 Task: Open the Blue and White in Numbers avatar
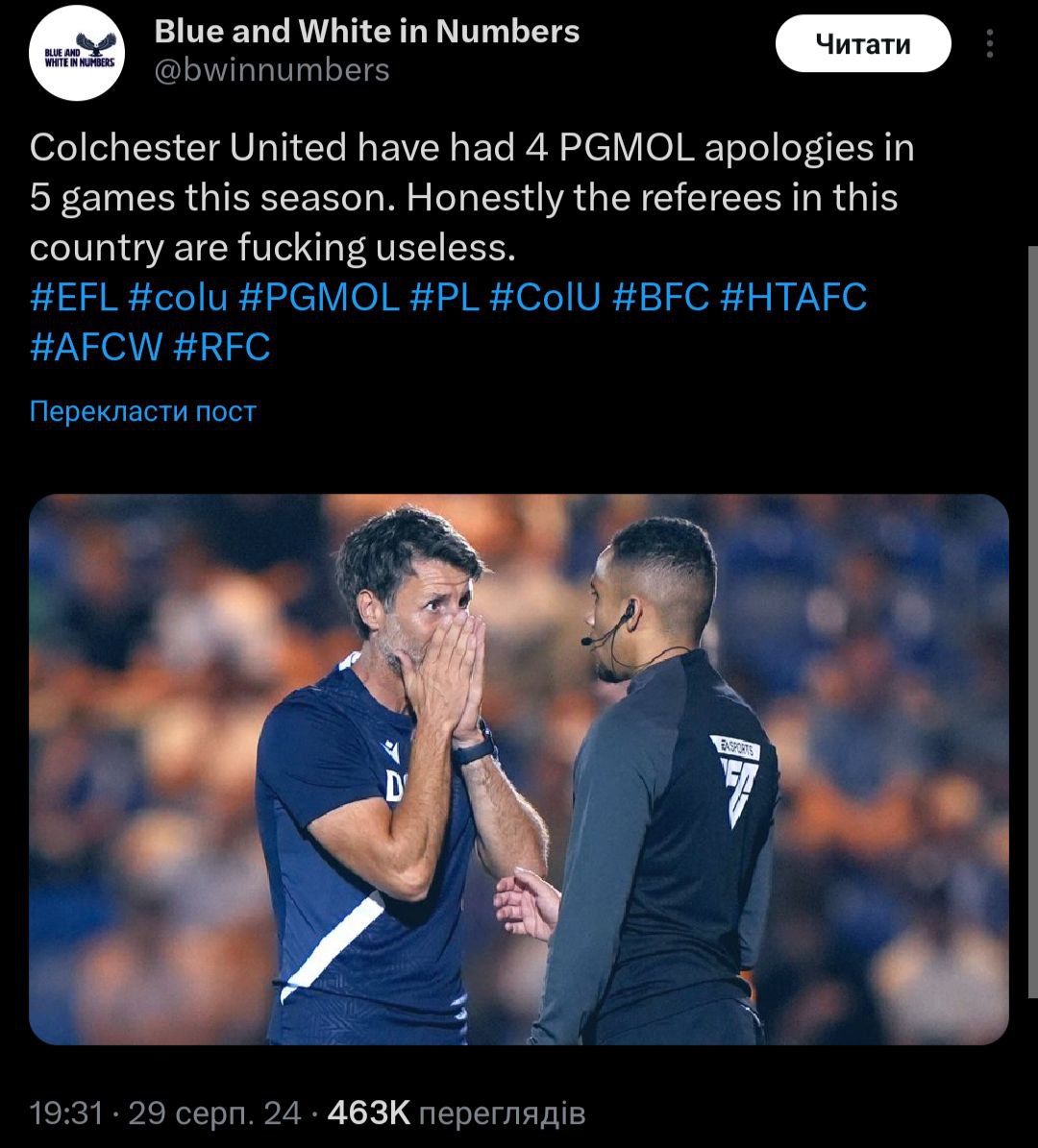[x=78, y=54]
